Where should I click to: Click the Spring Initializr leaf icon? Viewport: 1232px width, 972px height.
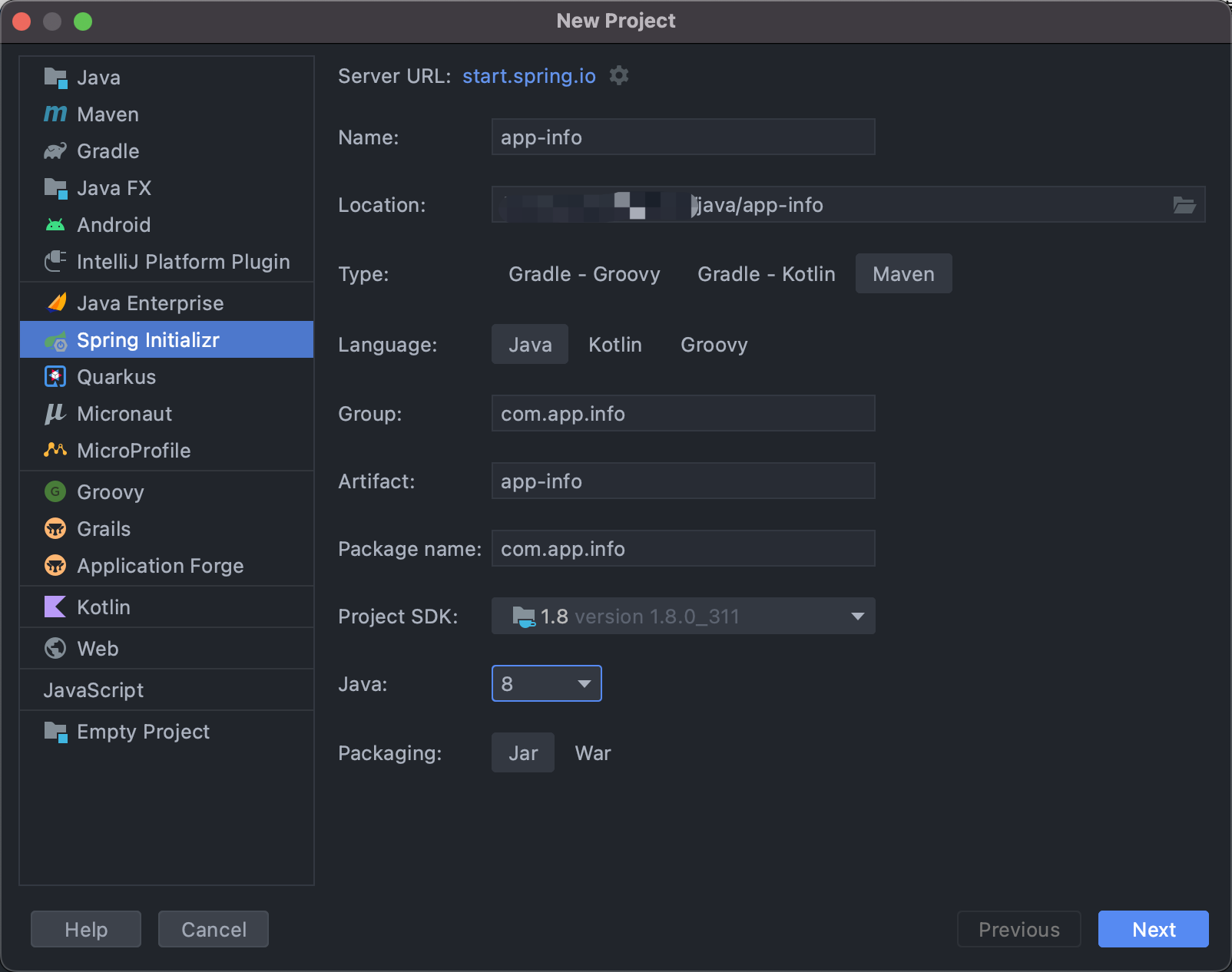[55, 340]
